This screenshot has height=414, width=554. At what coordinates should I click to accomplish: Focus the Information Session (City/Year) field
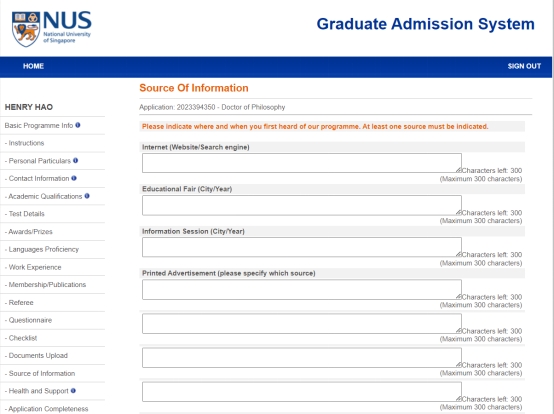click(x=302, y=247)
